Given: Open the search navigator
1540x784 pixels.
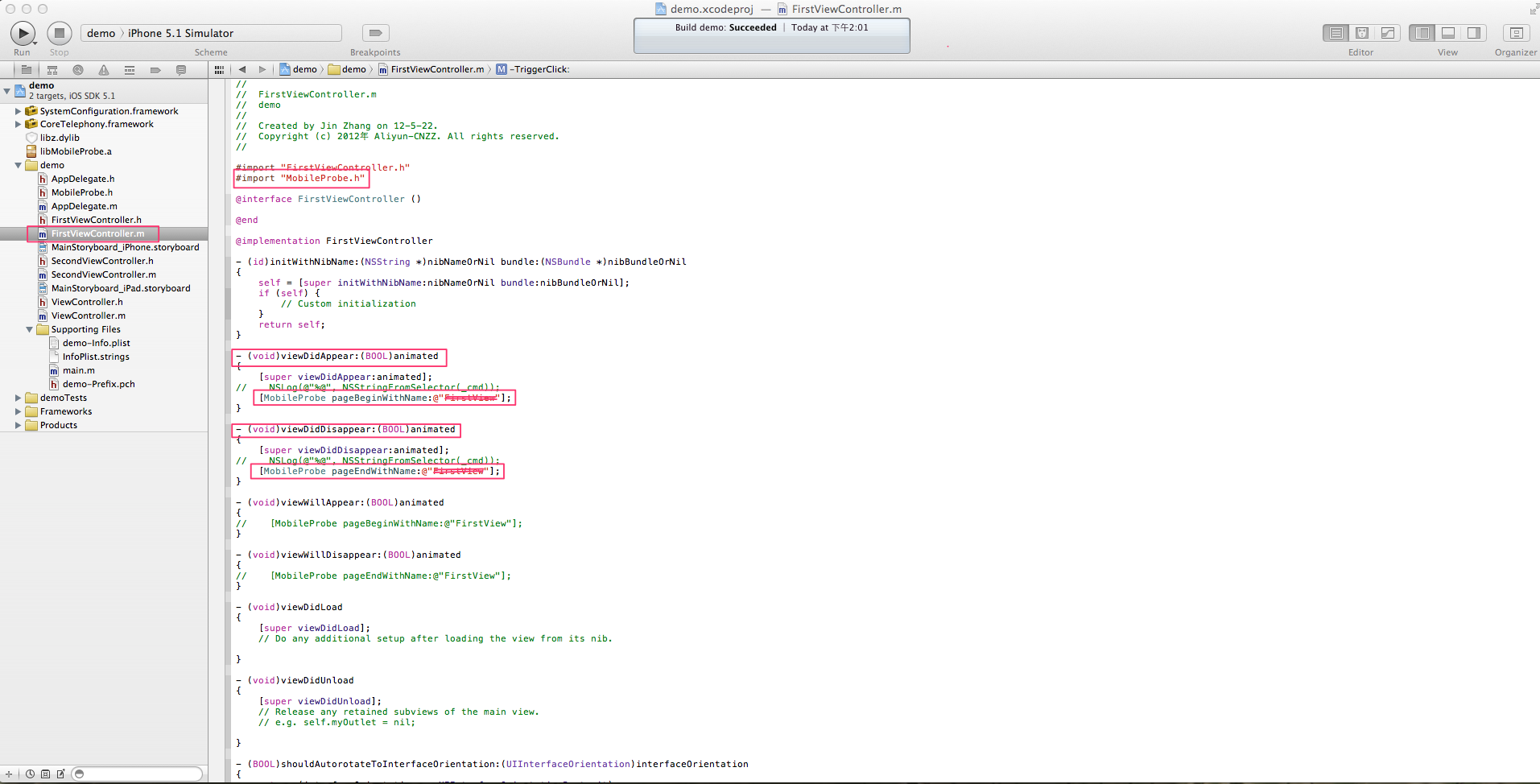Looking at the screenshot, I should 78,70.
